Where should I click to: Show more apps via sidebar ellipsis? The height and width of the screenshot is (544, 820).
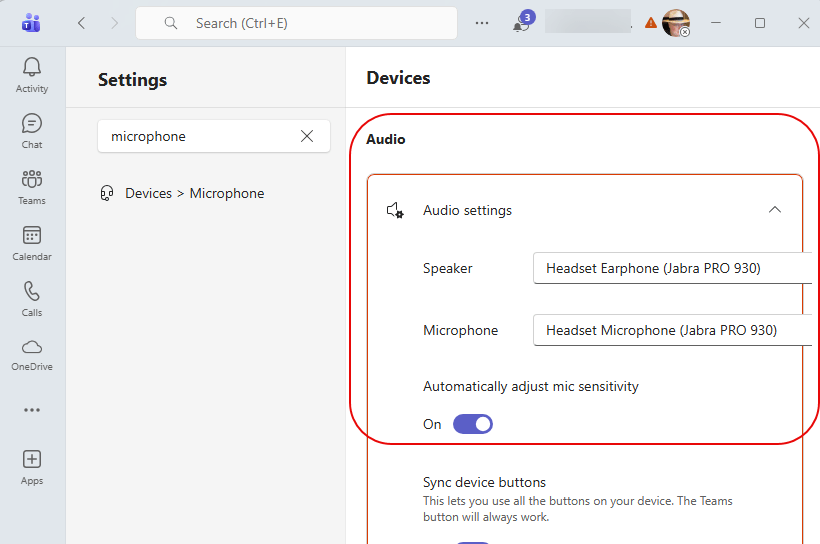tap(32, 409)
